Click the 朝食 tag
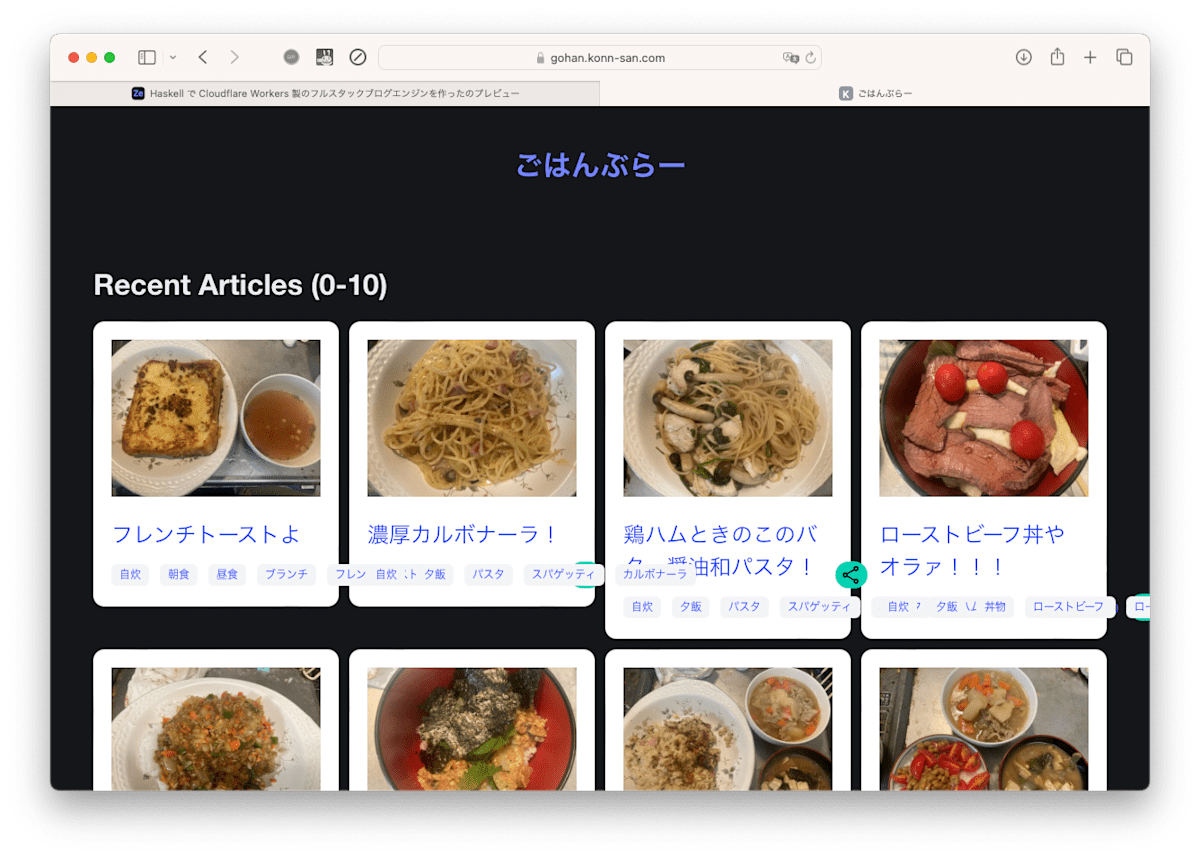This screenshot has width=1200, height=857. pyautogui.click(x=179, y=575)
